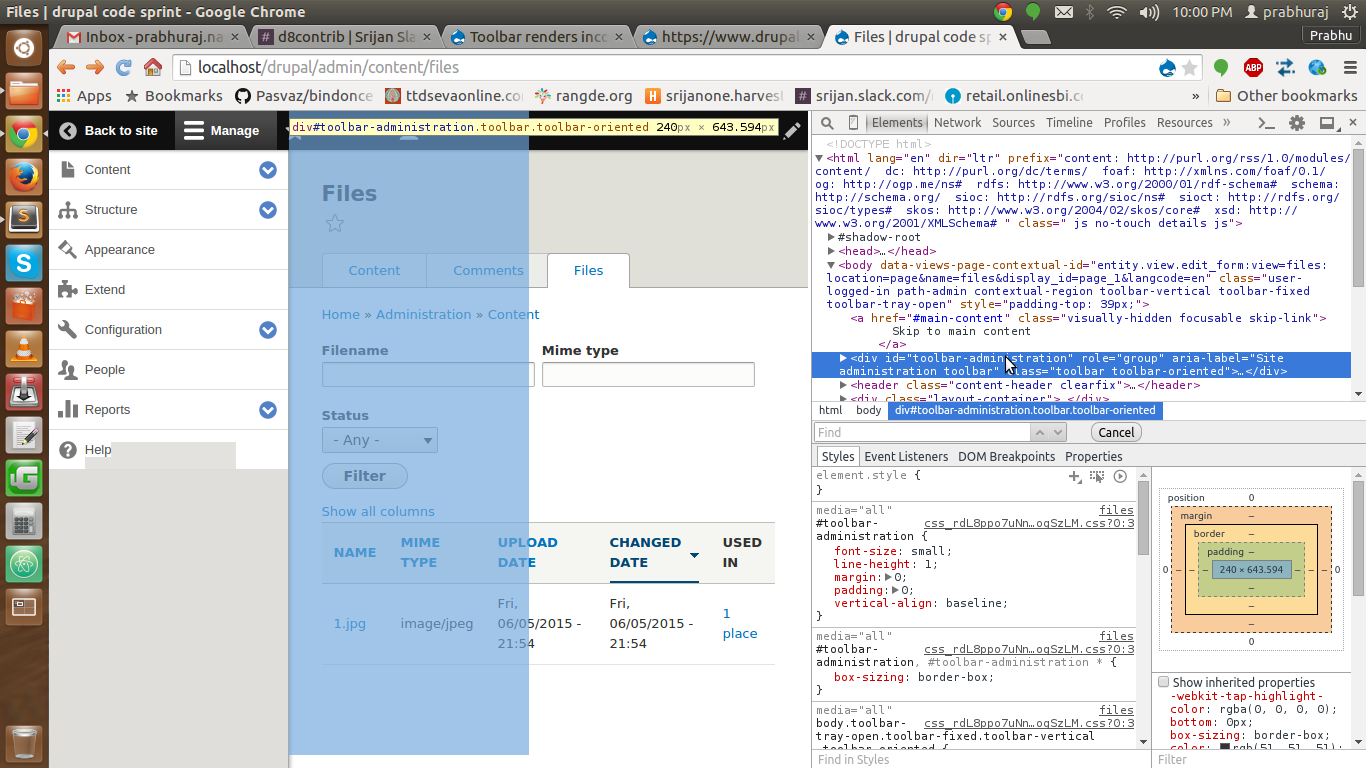This screenshot has height=768, width=1366.
Task: Click the Drupal icon in the address bar
Action: point(1167,68)
